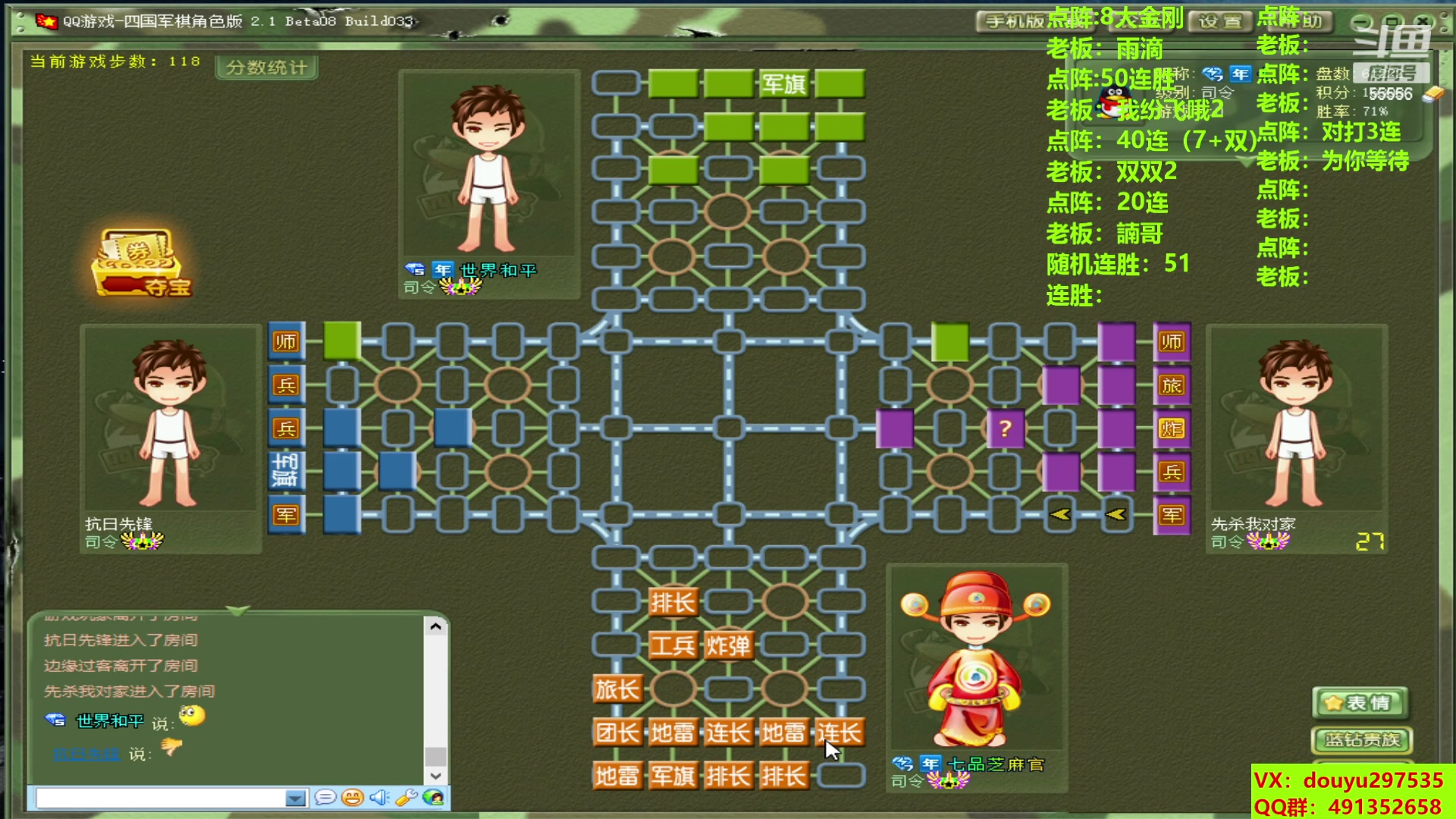This screenshot has width=1456, height=819.
Task: Open the 分数统计 score statistics tab
Action: (x=266, y=67)
